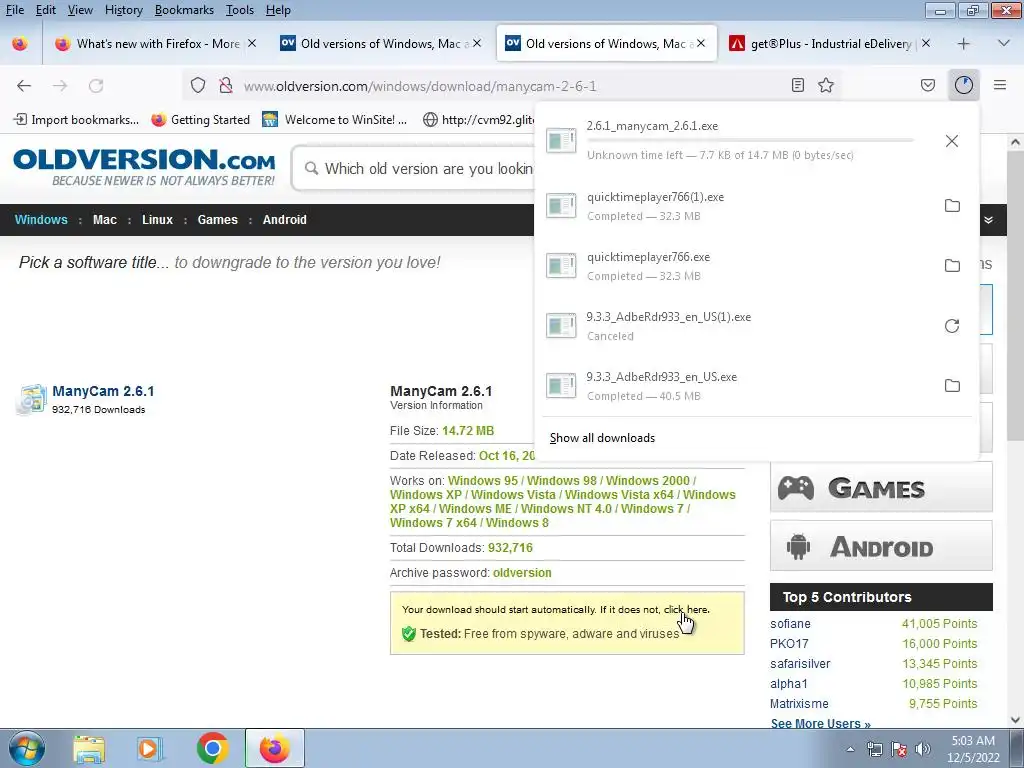This screenshot has width=1024, height=768.
Task: Select Mac in the site navigation
Action: point(104,219)
